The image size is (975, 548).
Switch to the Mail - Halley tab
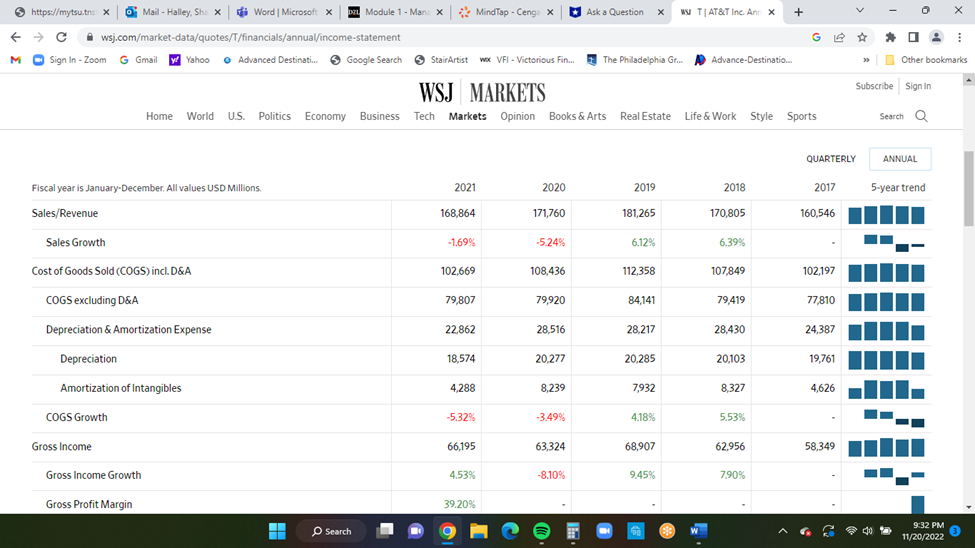pyautogui.click(x=171, y=12)
